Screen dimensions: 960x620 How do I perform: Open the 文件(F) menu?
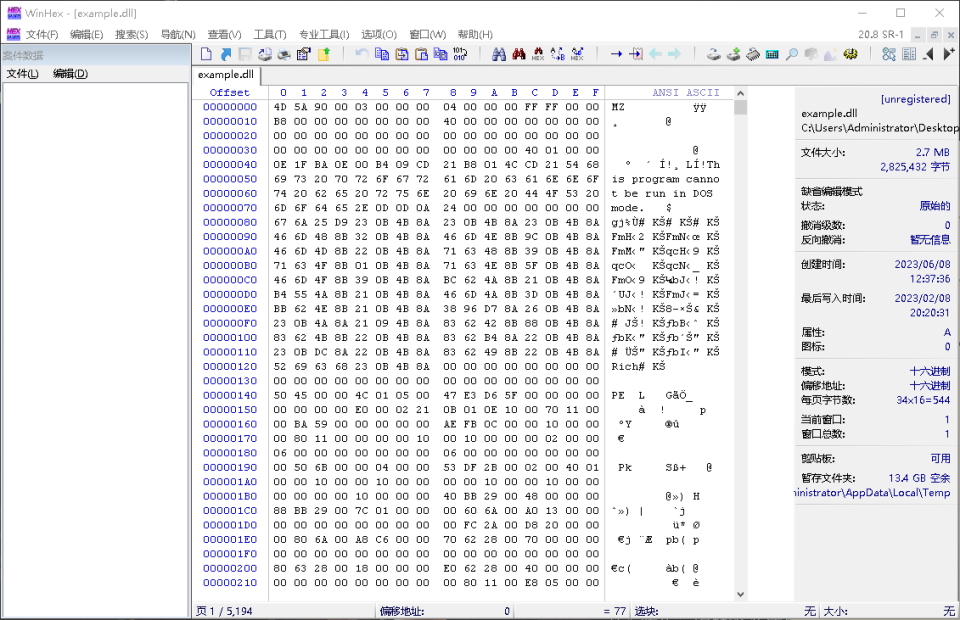pos(42,34)
